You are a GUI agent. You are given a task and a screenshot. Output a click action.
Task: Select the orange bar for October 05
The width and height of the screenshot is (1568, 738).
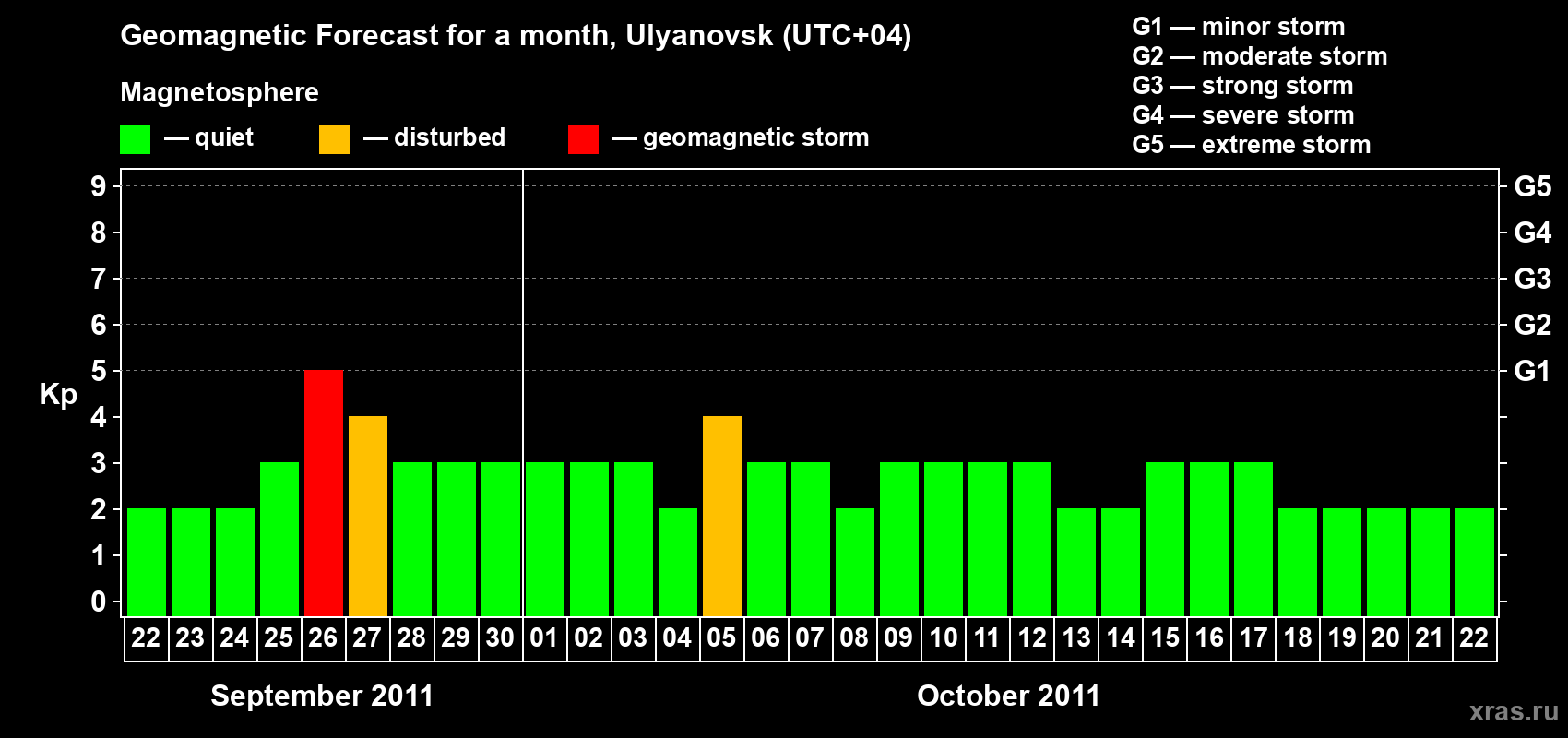point(722,517)
